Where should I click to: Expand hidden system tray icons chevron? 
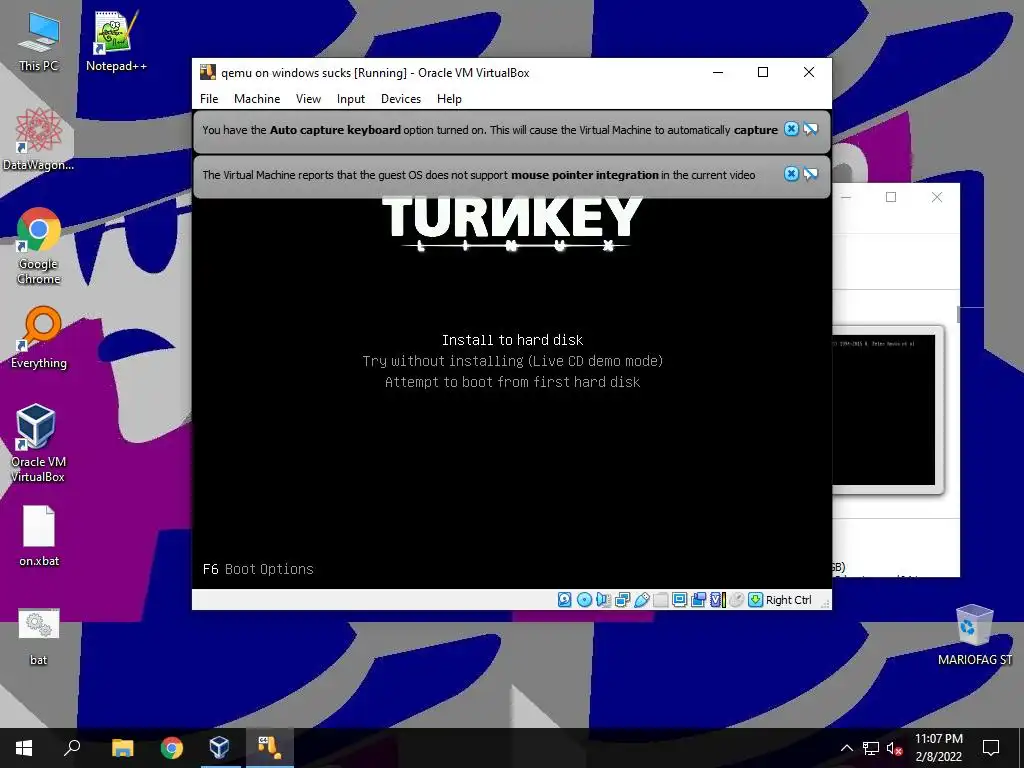click(846, 748)
